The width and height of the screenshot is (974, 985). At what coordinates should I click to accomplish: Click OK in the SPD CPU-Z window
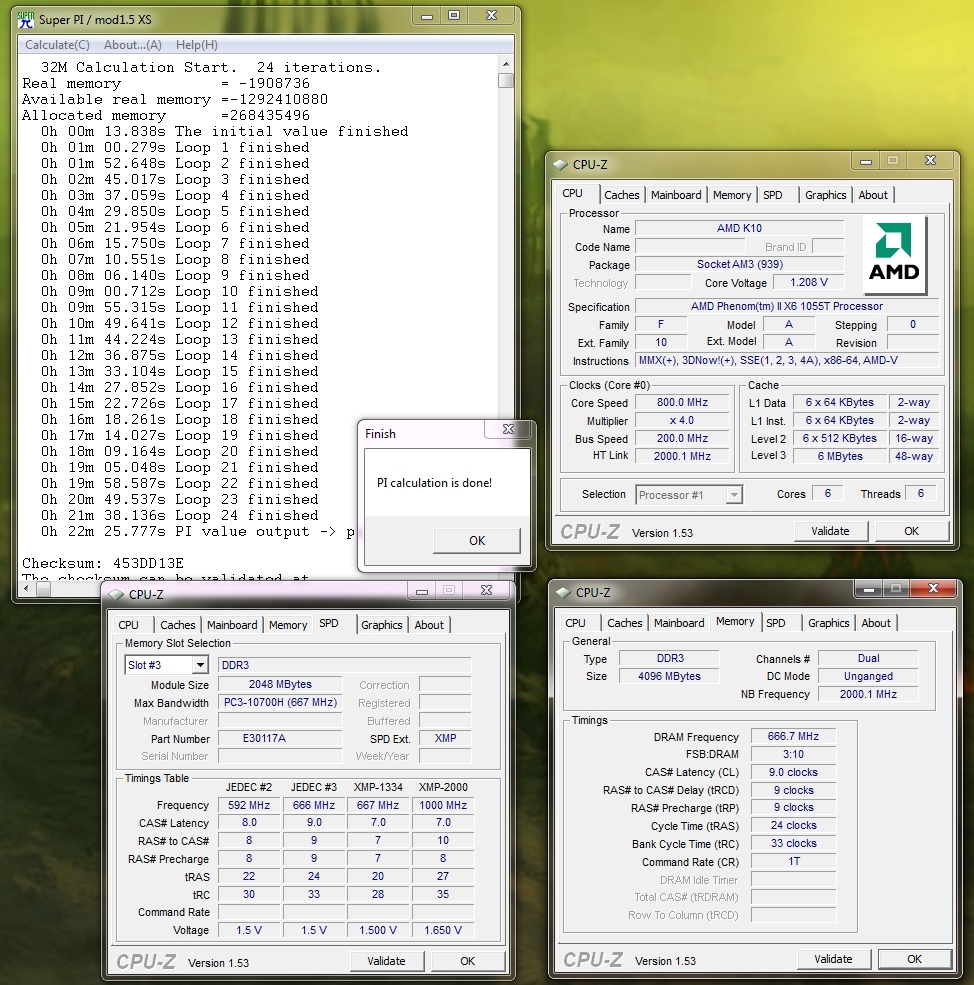467,961
